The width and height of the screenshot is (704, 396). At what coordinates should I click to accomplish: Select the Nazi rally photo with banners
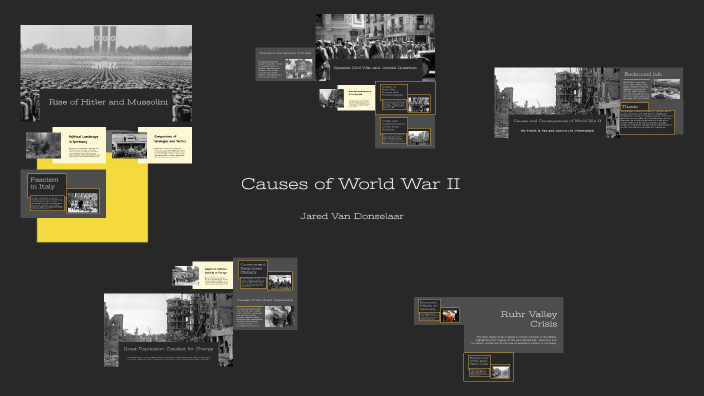coord(106,57)
